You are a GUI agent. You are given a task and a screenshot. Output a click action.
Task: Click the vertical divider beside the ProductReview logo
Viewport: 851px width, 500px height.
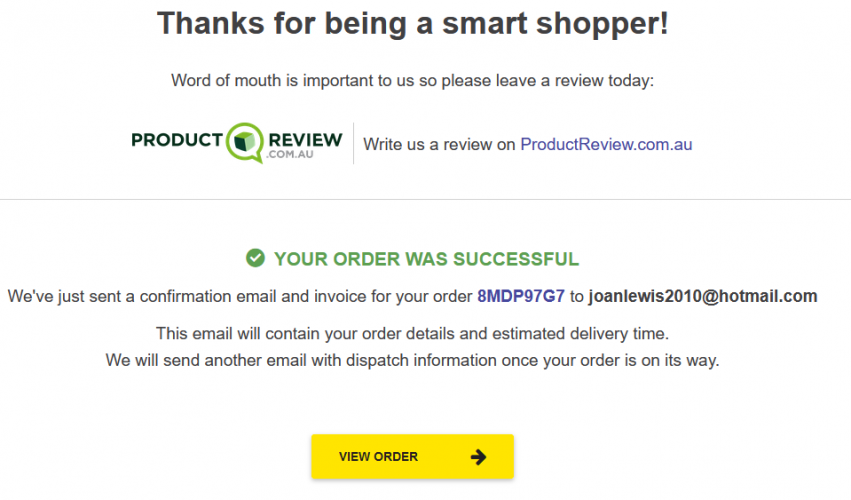click(353, 143)
